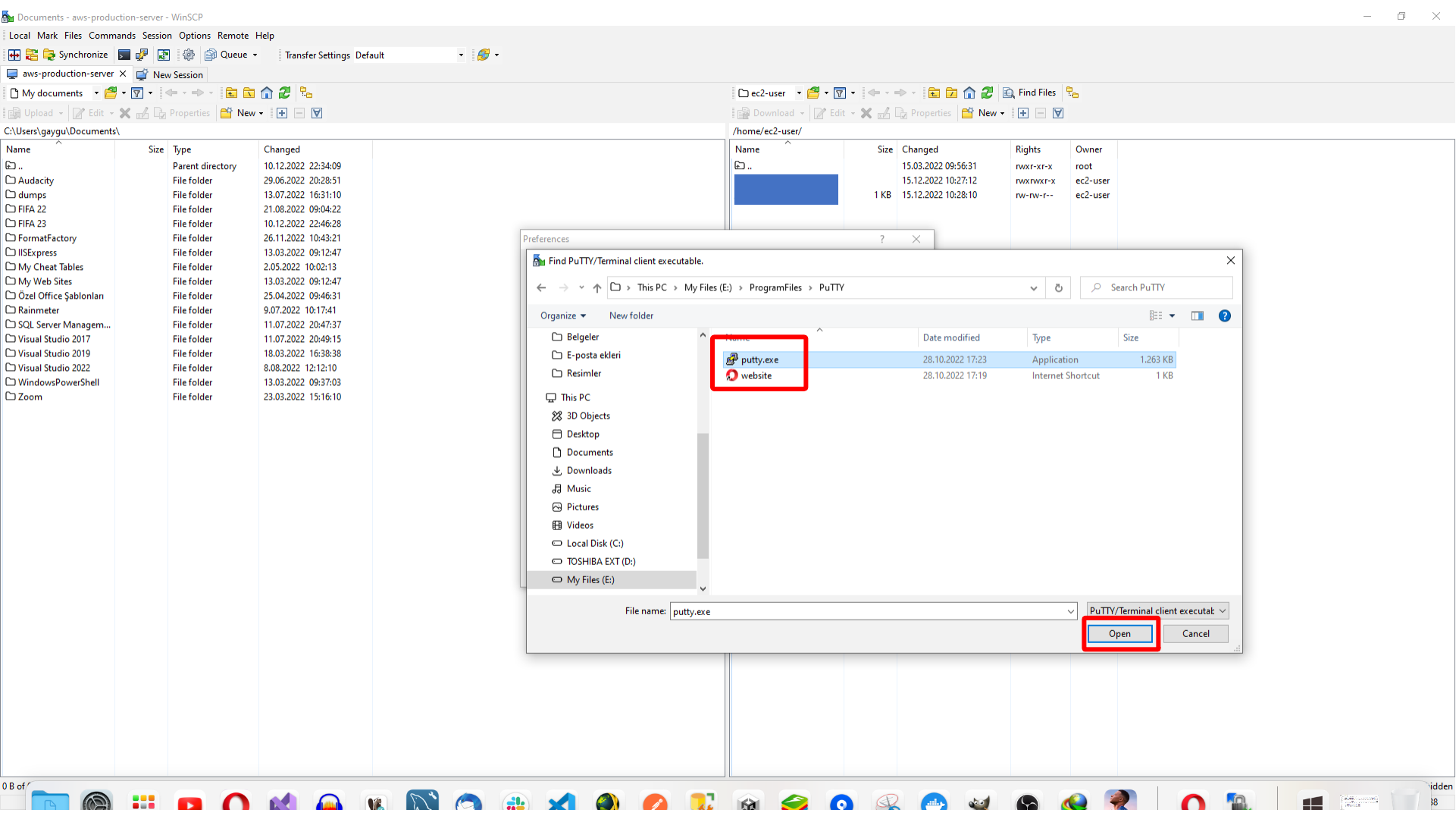Go to the local root directory icon
The image size is (1456, 819).
click(249, 93)
